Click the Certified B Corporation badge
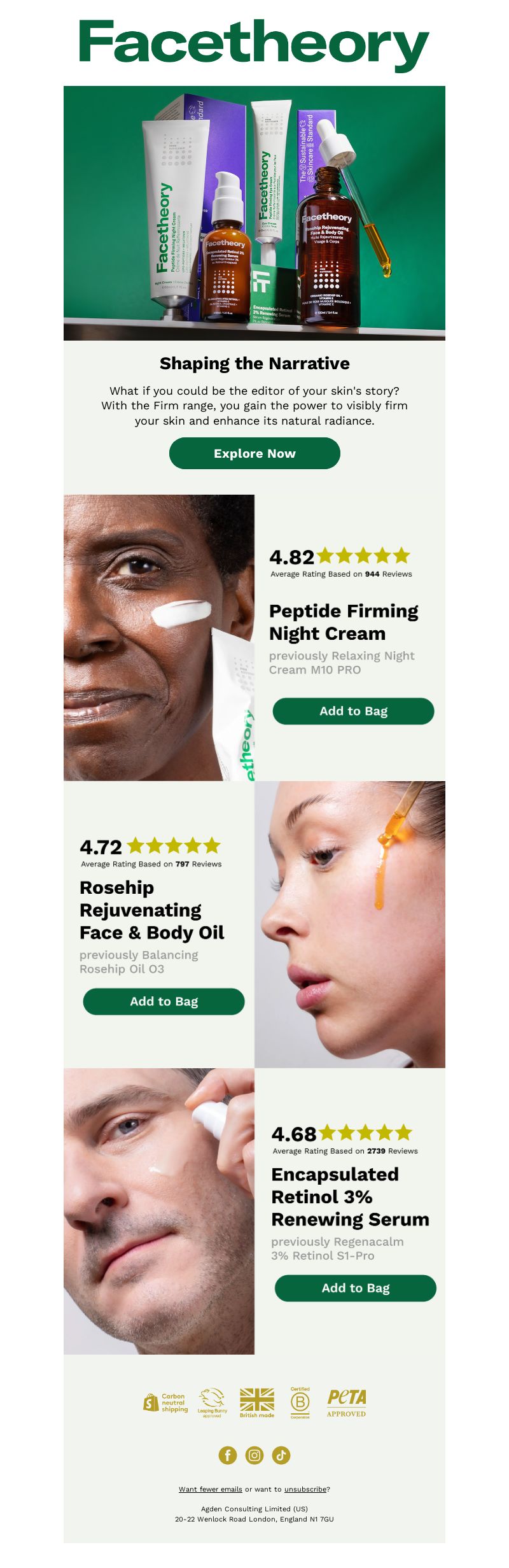The height and width of the screenshot is (1568, 509). coord(300,1402)
